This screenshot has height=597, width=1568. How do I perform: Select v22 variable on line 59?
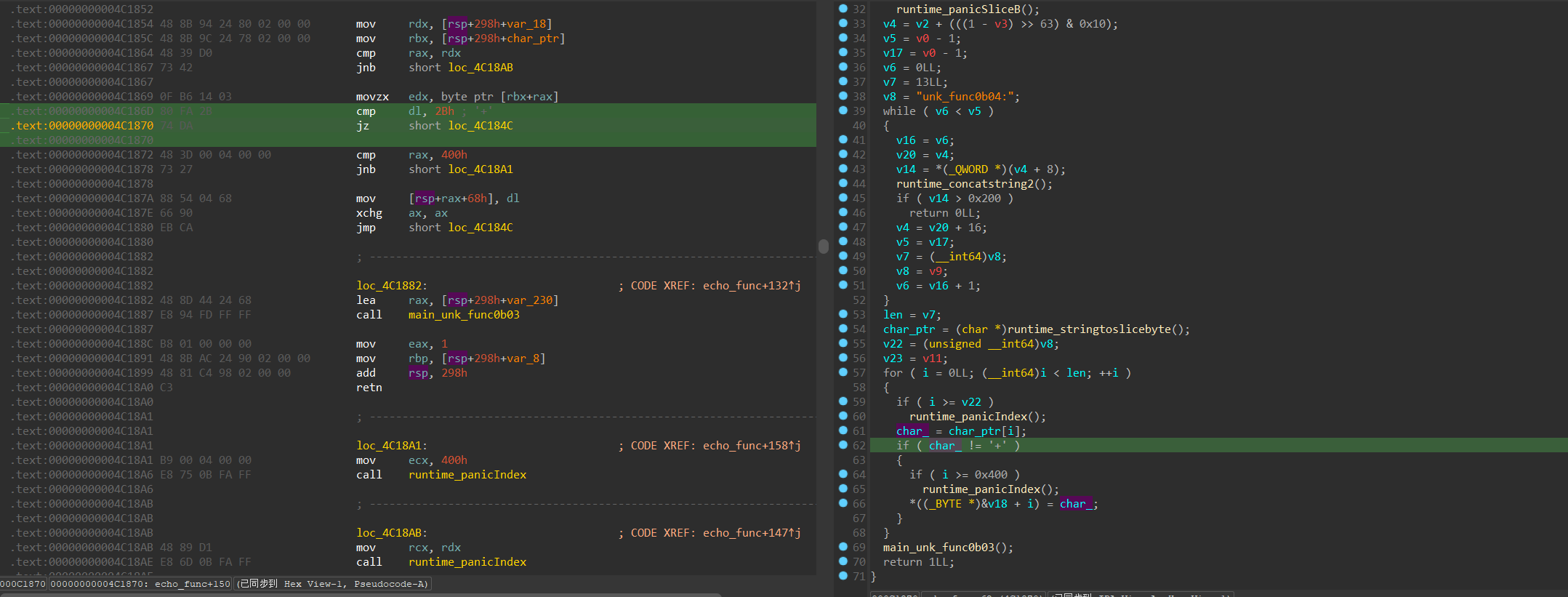click(971, 402)
